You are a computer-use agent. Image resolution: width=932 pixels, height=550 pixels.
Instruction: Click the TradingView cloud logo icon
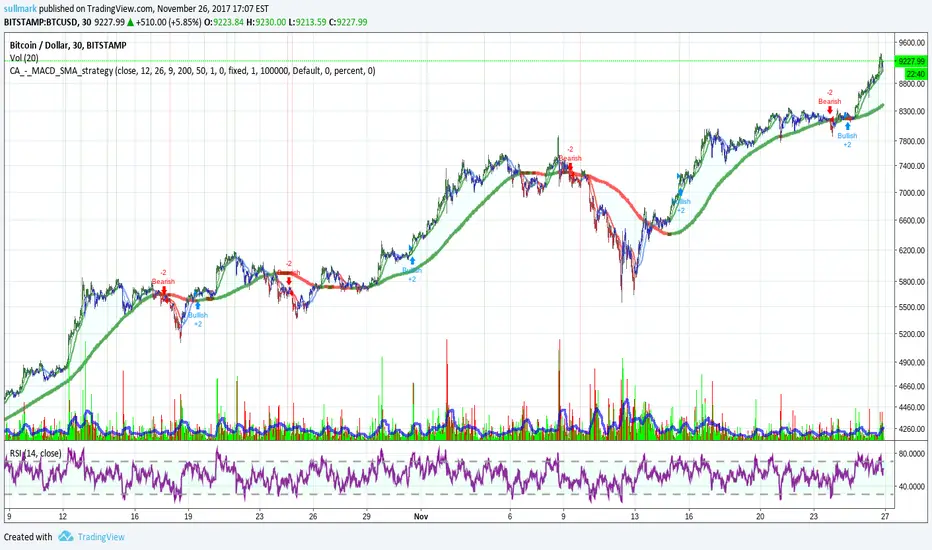[x=65, y=536]
